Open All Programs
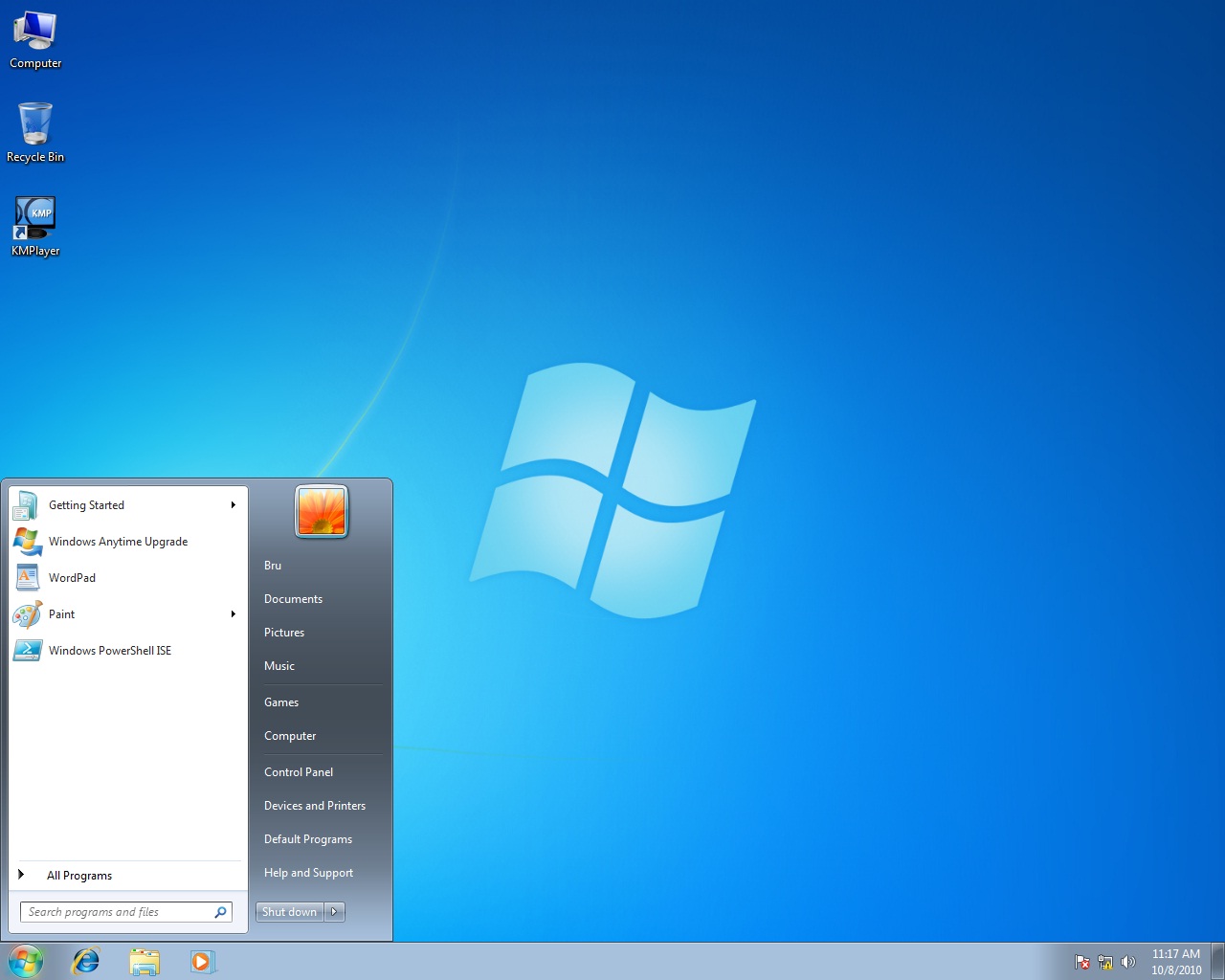The image size is (1225, 980). coord(79,875)
